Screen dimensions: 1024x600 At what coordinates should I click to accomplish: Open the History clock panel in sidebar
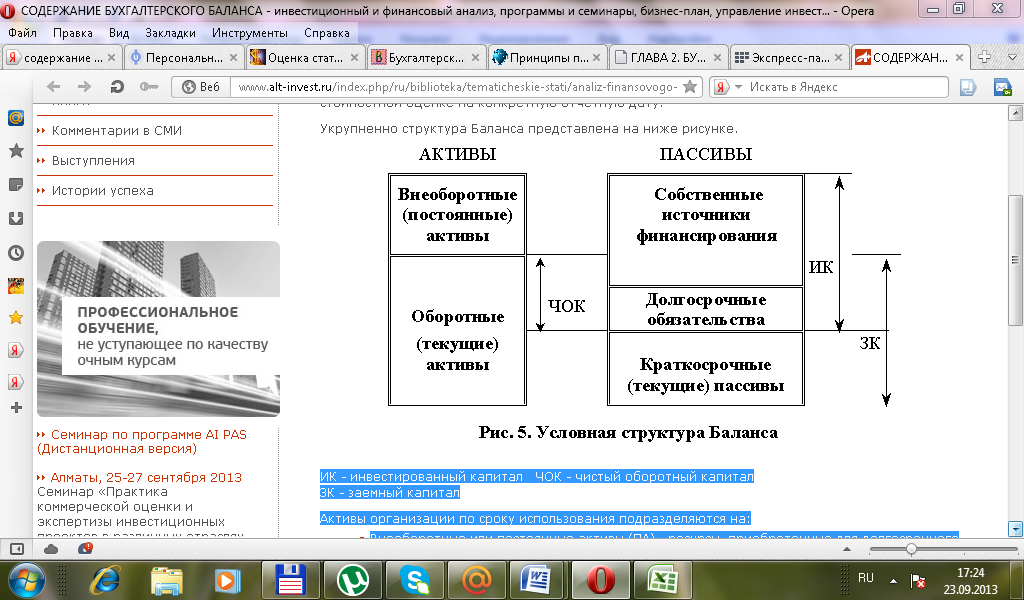[16, 253]
